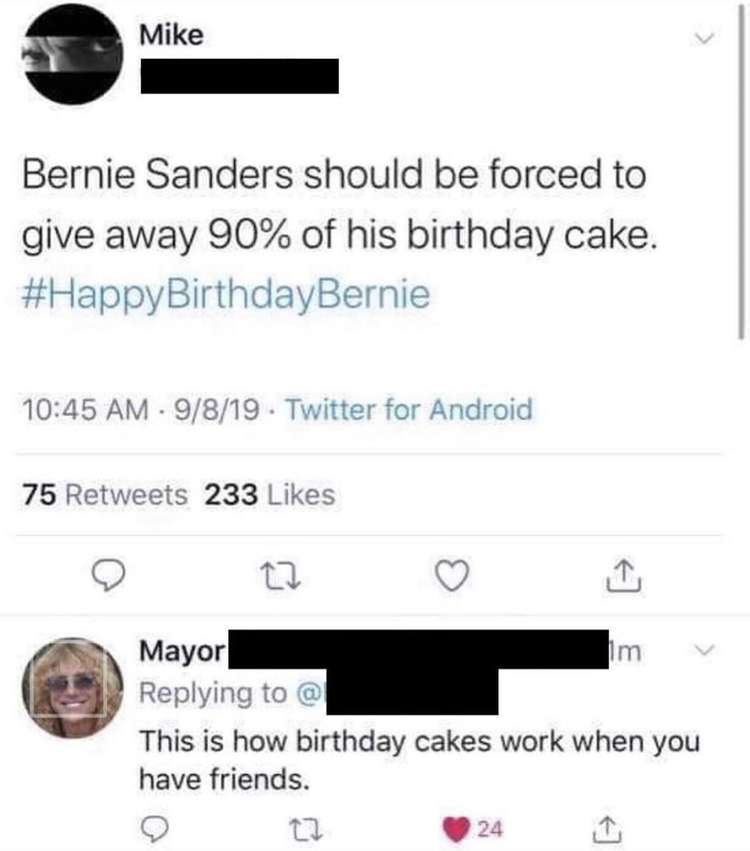Open Mike's tweet options chevron
This screenshot has width=750, height=851.
point(704,38)
